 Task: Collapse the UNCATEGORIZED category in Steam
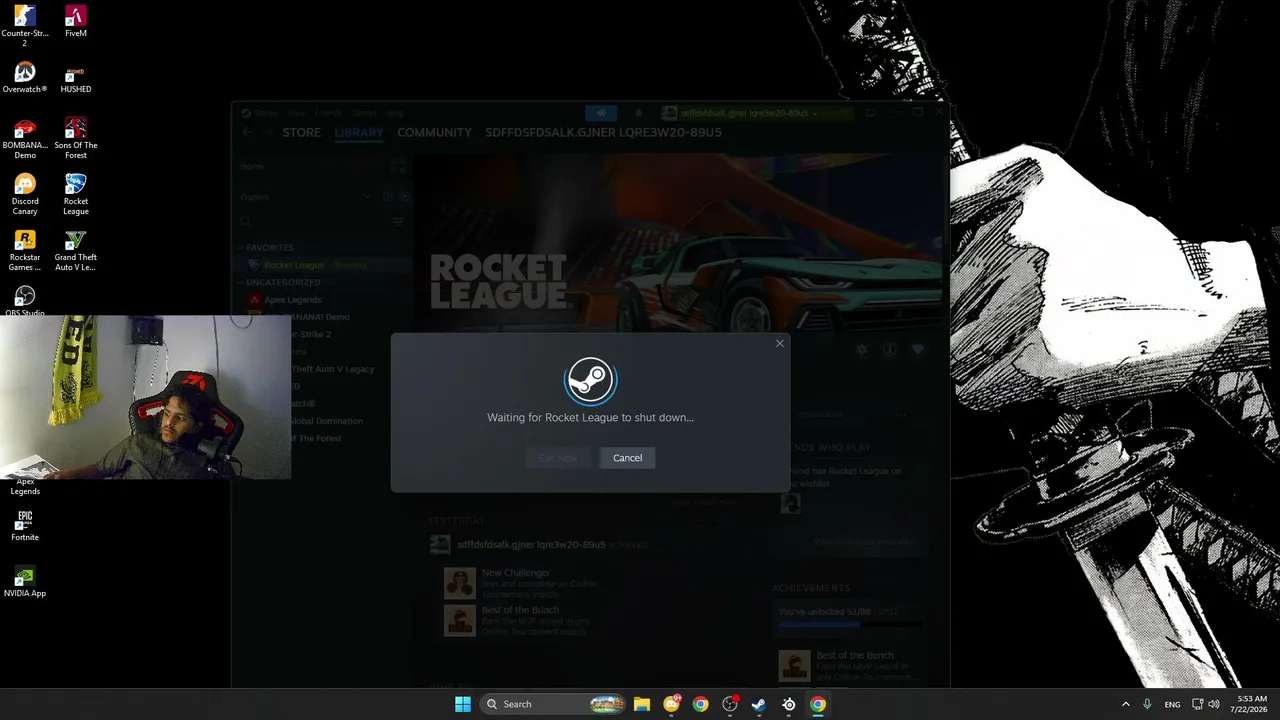pyautogui.click(x=283, y=282)
